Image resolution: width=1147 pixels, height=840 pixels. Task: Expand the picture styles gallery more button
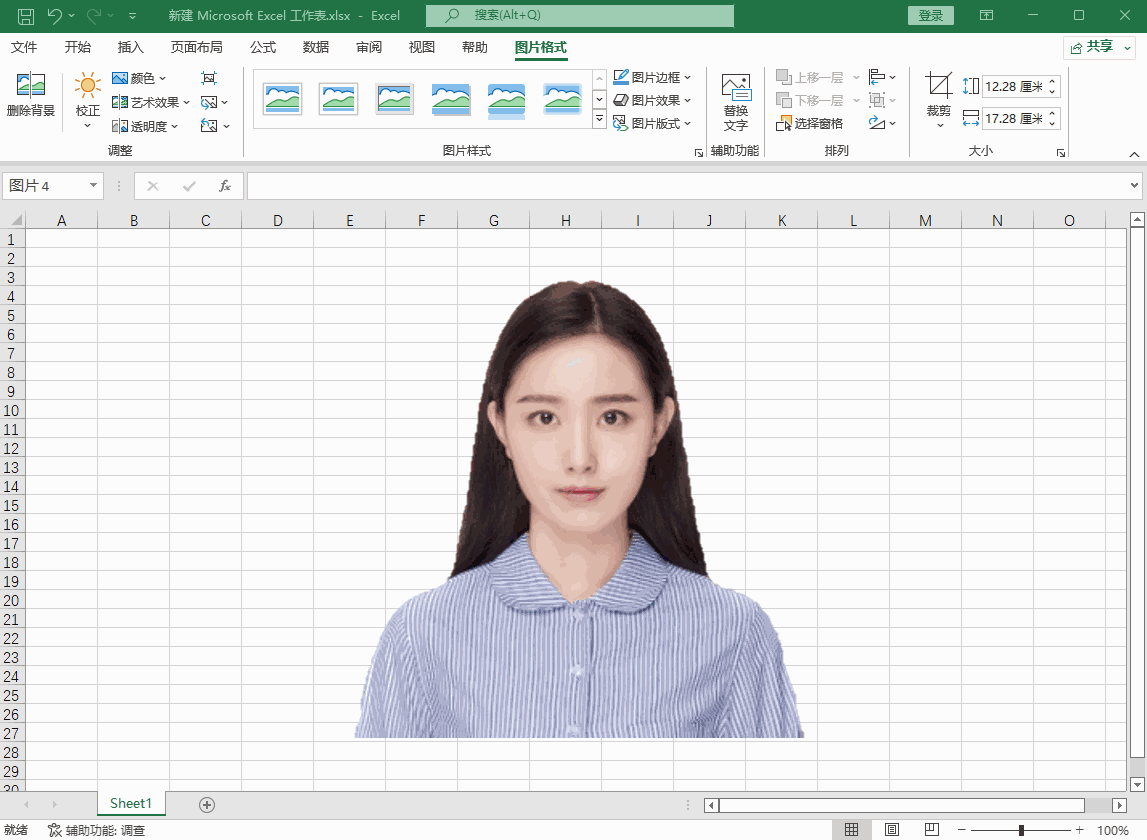coord(599,119)
